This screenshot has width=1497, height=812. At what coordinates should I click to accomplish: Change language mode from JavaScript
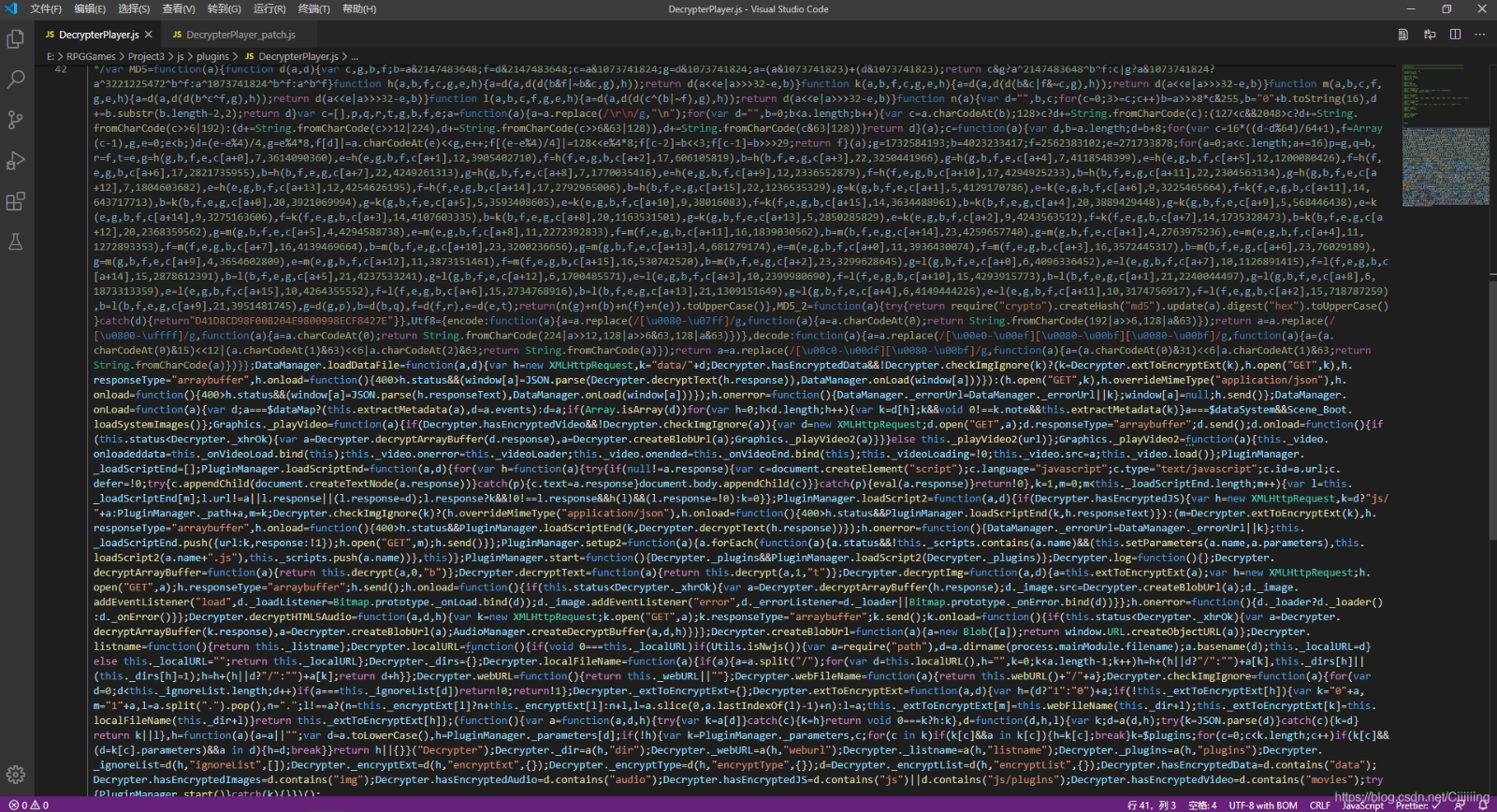pos(1362,805)
